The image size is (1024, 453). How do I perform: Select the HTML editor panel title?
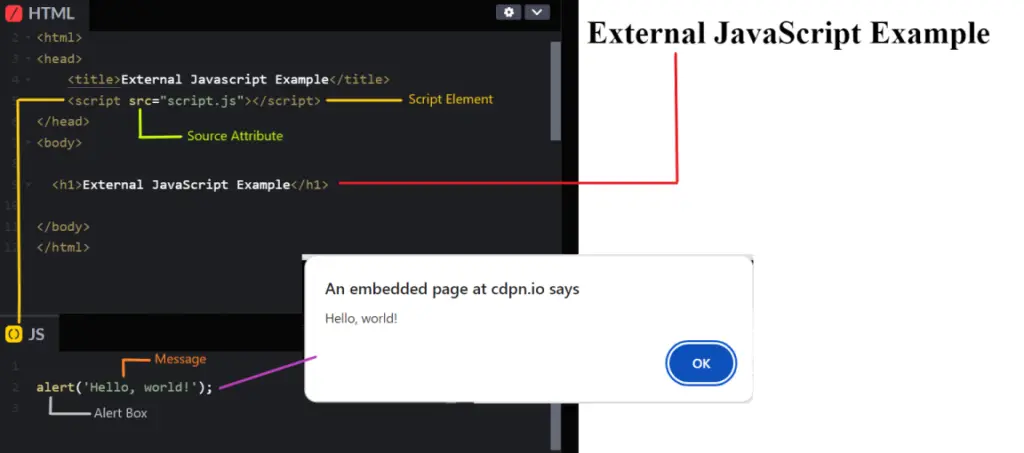pos(52,13)
